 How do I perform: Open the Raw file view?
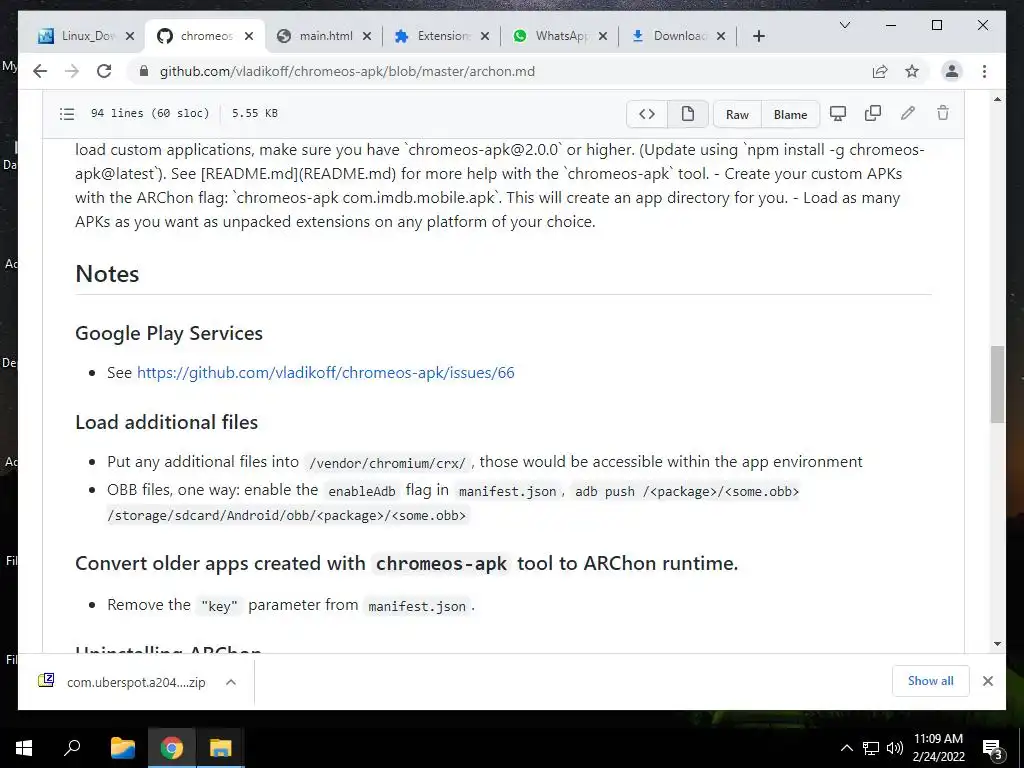[x=737, y=114]
